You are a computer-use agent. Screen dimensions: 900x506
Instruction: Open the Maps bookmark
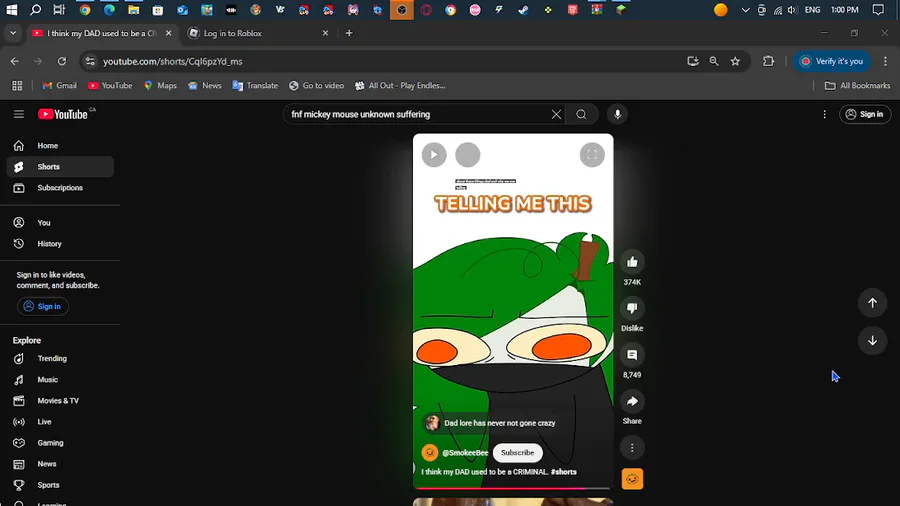point(160,85)
